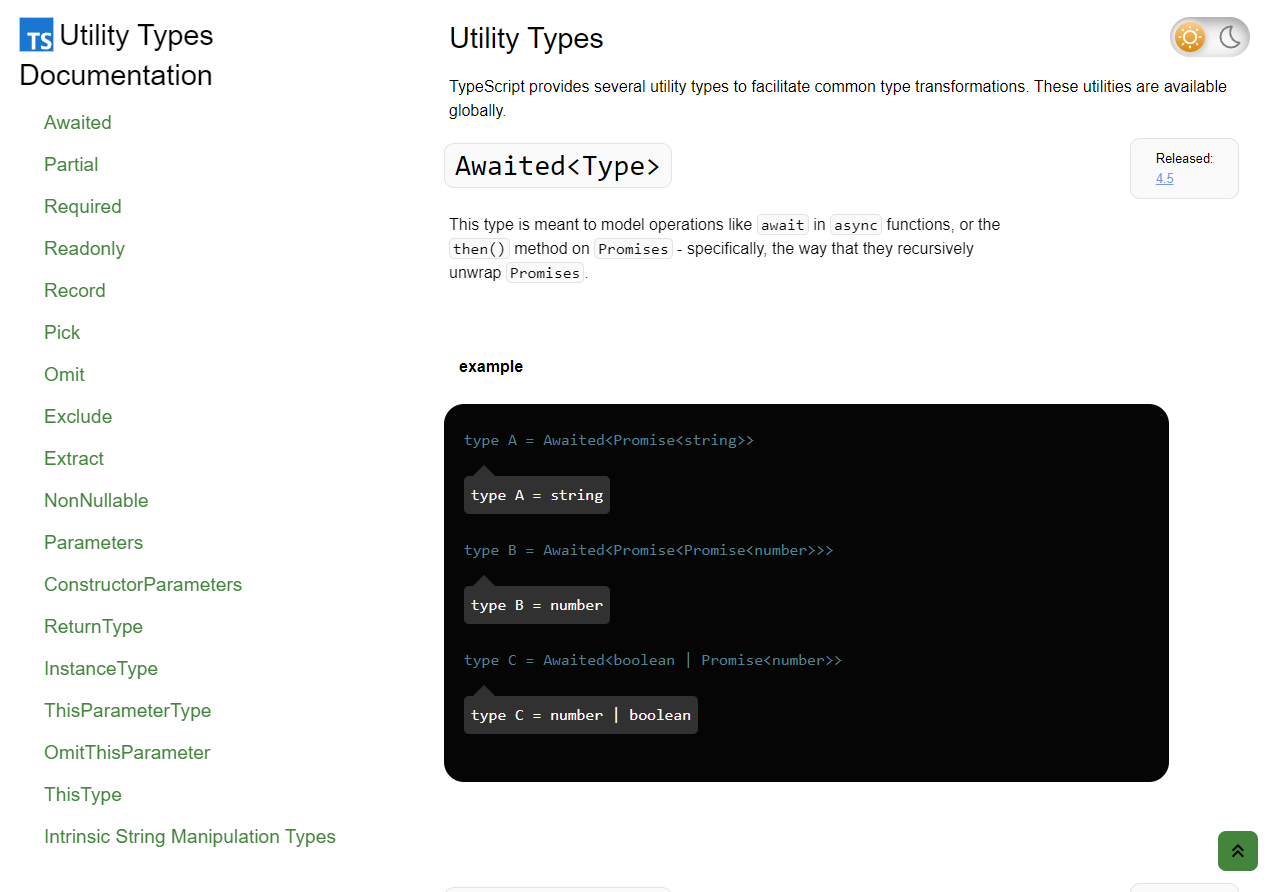The height and width of the screenshot is (892, 1275).
Task: Click the 'Released:' label
Action: click(x=1184, y=158)
